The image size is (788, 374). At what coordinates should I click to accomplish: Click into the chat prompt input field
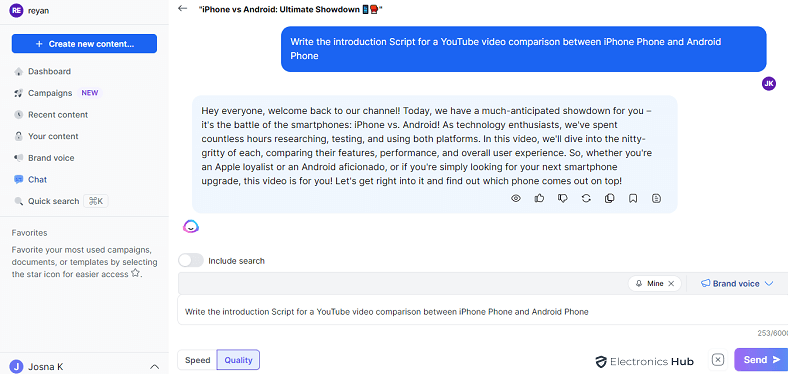pos(481,311)
